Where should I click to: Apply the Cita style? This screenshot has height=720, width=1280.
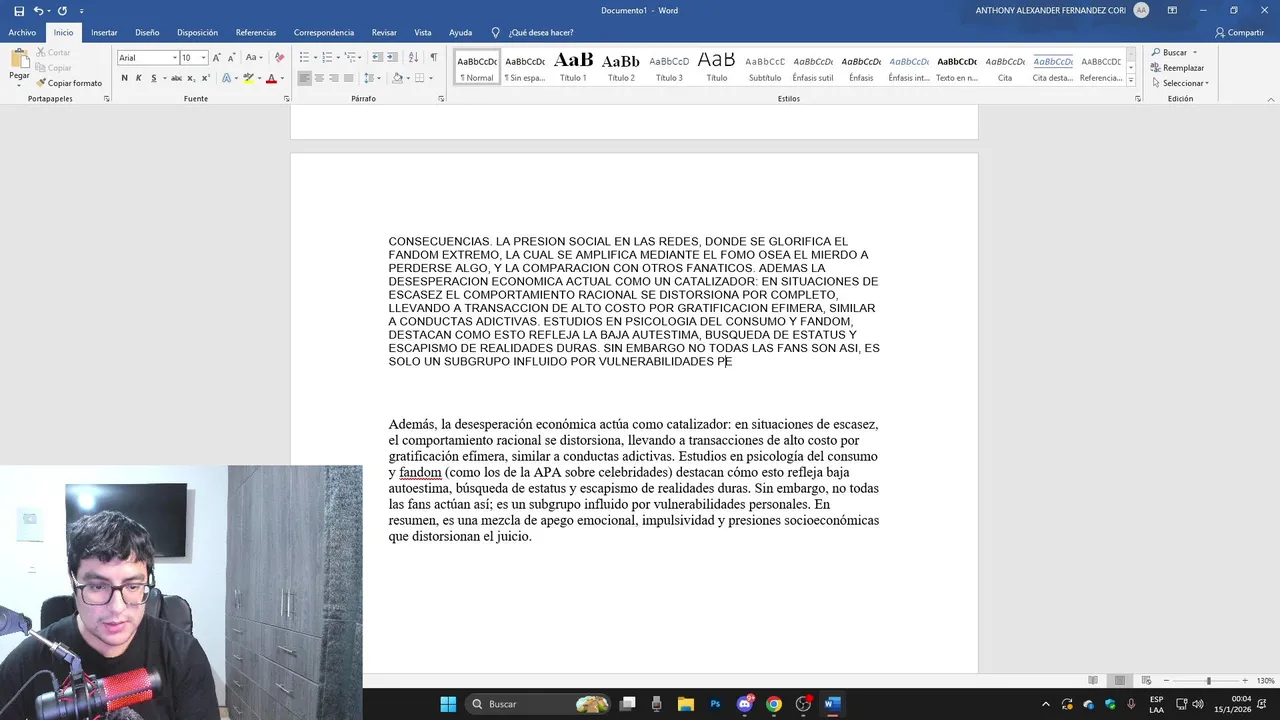[x=1005, y=67]
